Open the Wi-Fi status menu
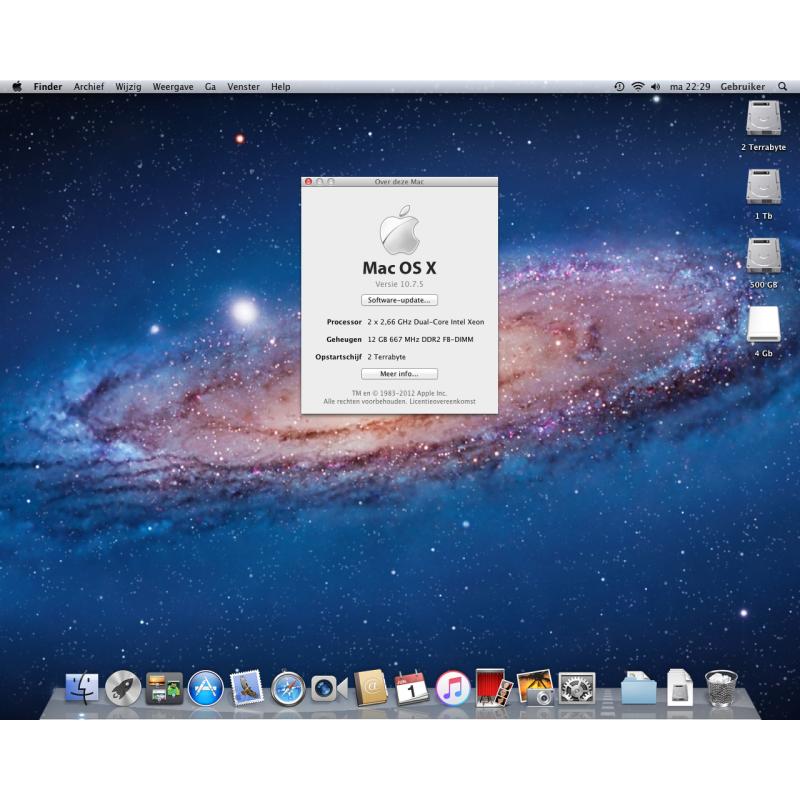This screenshot has width=800, height=800. pos(638,87)
